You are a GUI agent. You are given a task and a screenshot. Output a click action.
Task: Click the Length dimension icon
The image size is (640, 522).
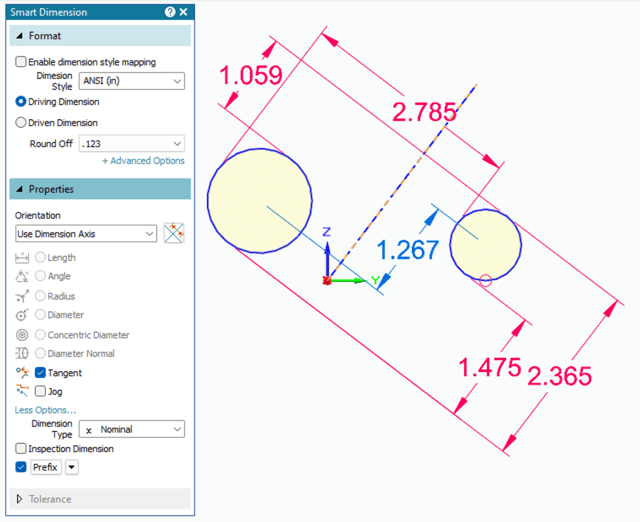(x=22, y=258)
